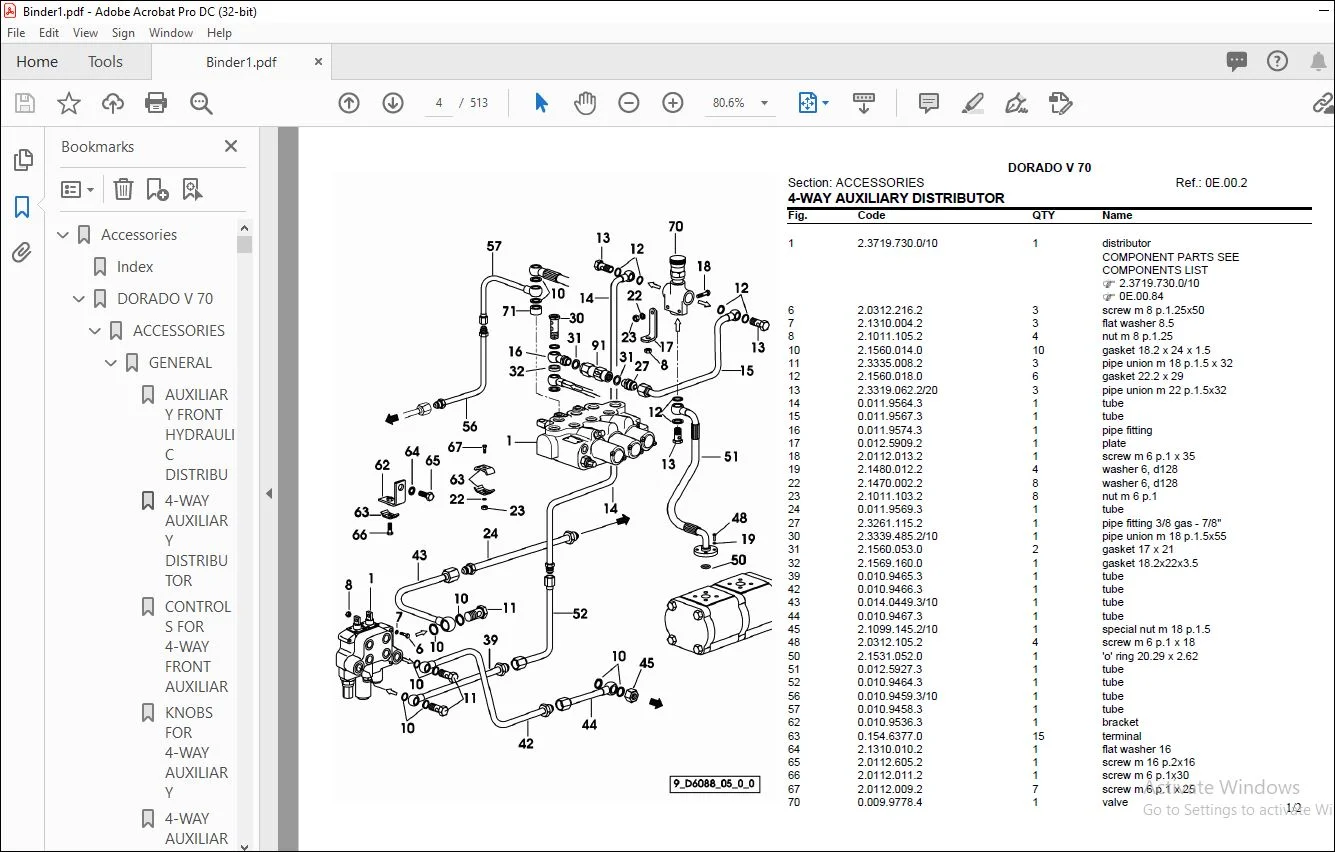Open the File menu
Viewport: 1335px width, 852px height.
(16, 33)
